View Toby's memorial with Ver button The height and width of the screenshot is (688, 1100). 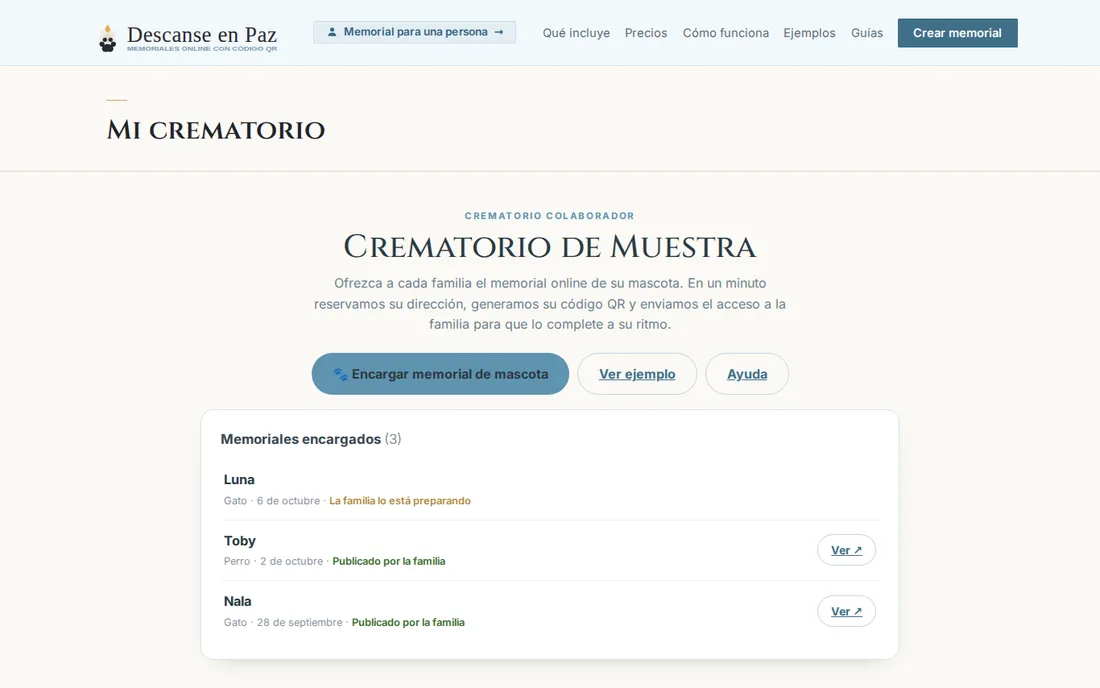coord(847,551)
